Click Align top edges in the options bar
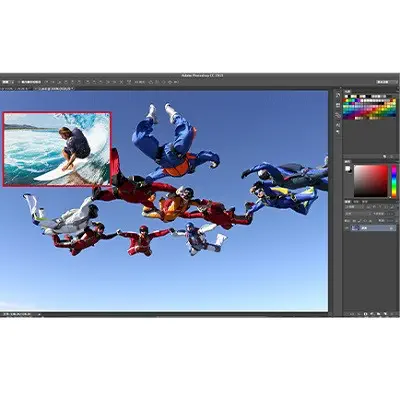 (46, 82)
